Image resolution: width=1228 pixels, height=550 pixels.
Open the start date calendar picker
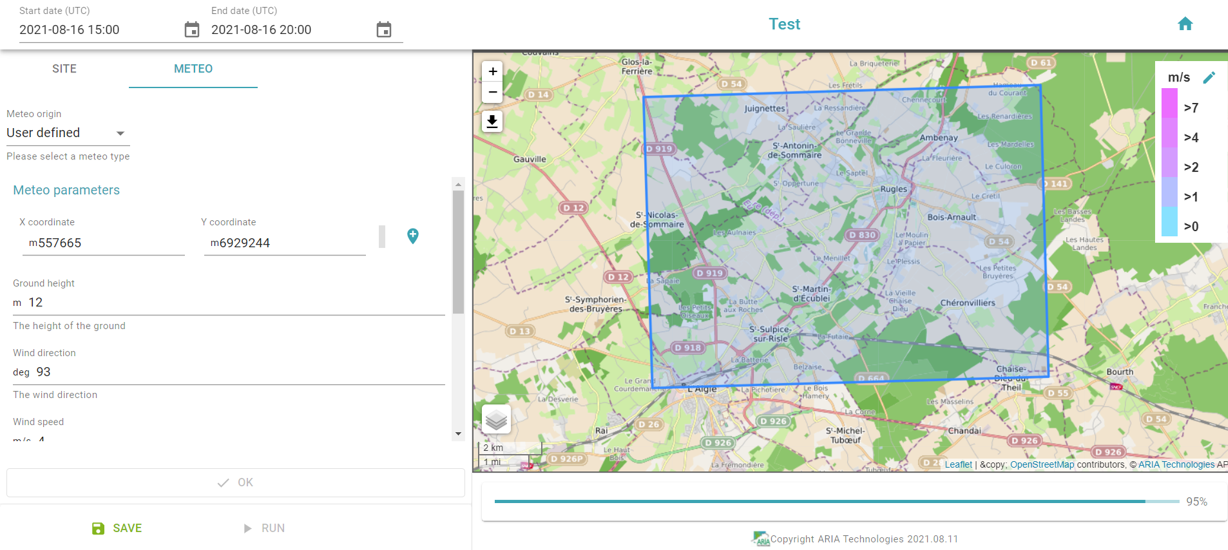pyautogui.click(x=192, y=30)
